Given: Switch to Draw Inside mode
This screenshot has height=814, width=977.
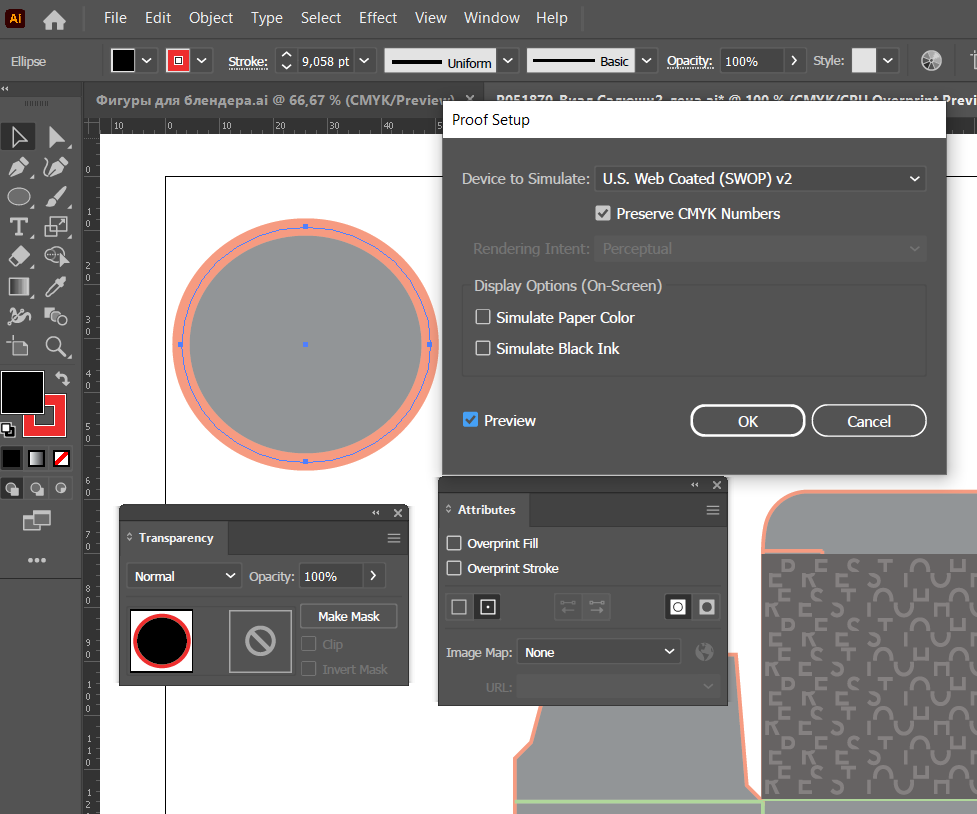Looking at the screenshot, I should tap(61, 489).
